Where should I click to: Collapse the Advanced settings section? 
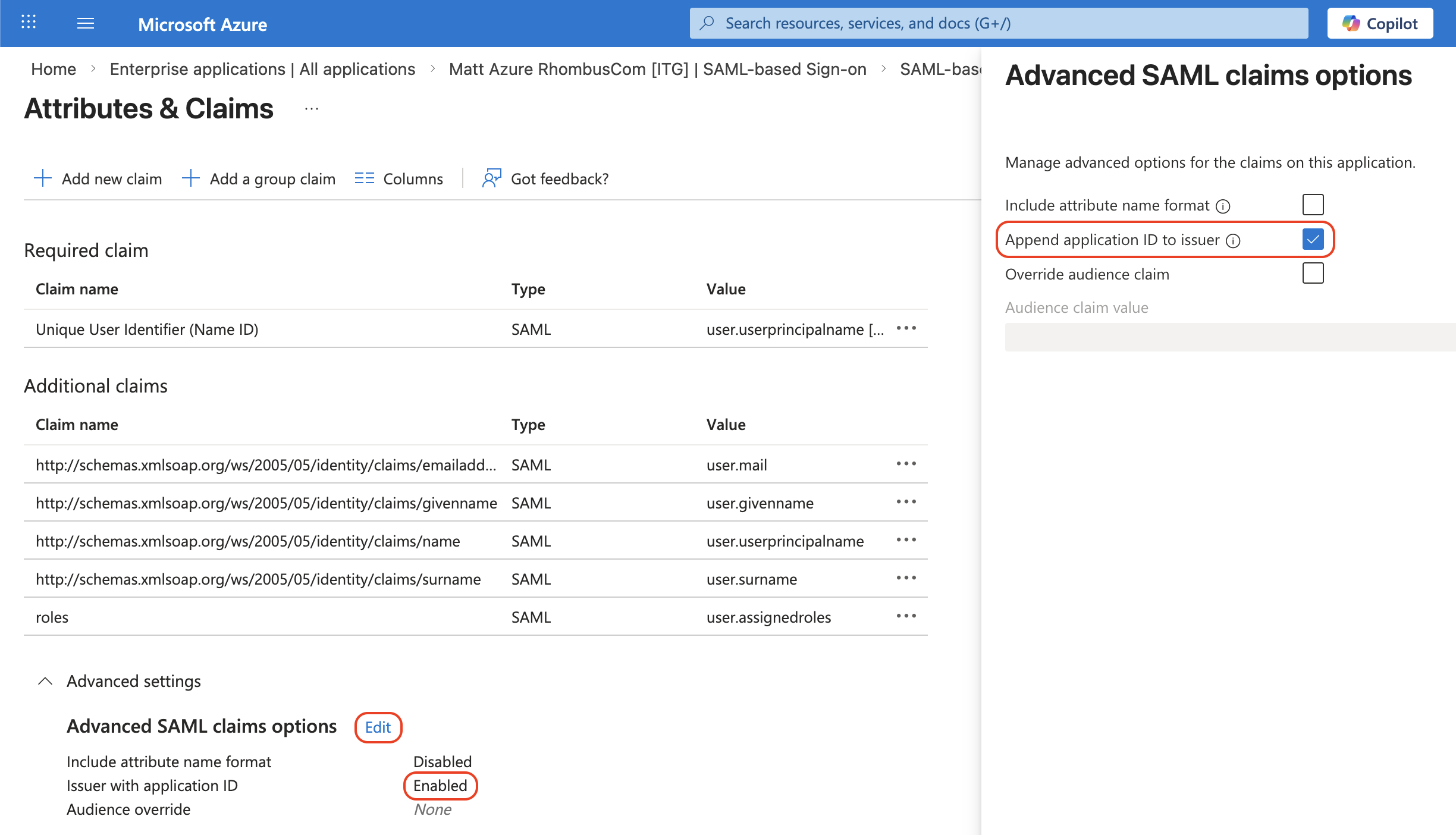point(45,681)
